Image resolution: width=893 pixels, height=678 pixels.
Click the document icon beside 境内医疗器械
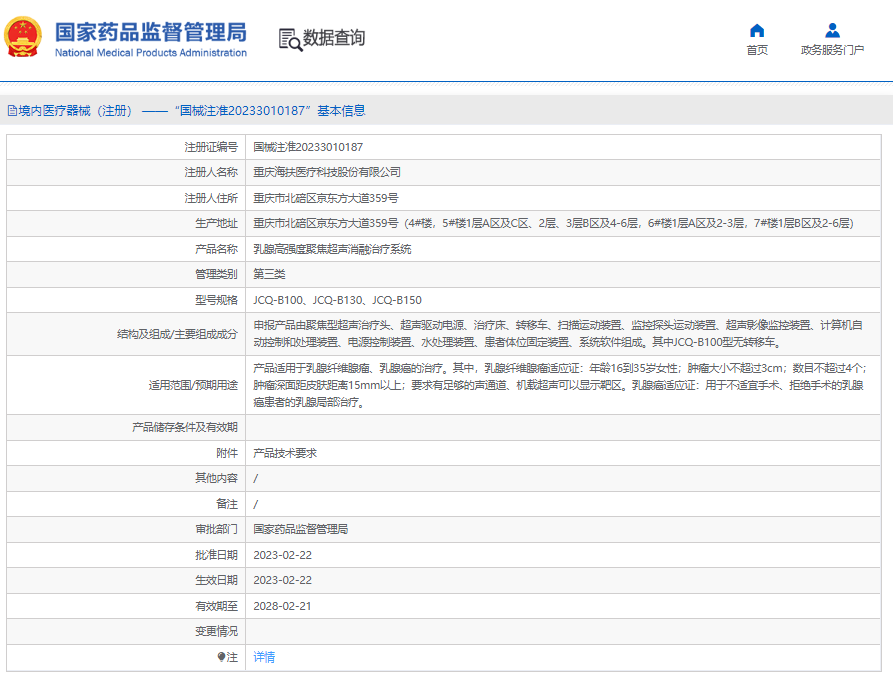point(12,111)
